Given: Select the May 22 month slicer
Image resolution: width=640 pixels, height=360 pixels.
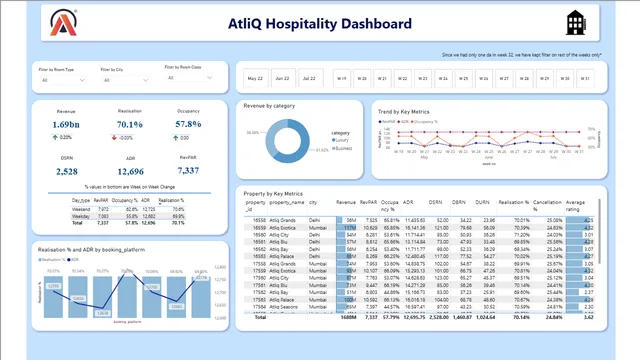Looking at the screenshot, I should pos(256,78).
